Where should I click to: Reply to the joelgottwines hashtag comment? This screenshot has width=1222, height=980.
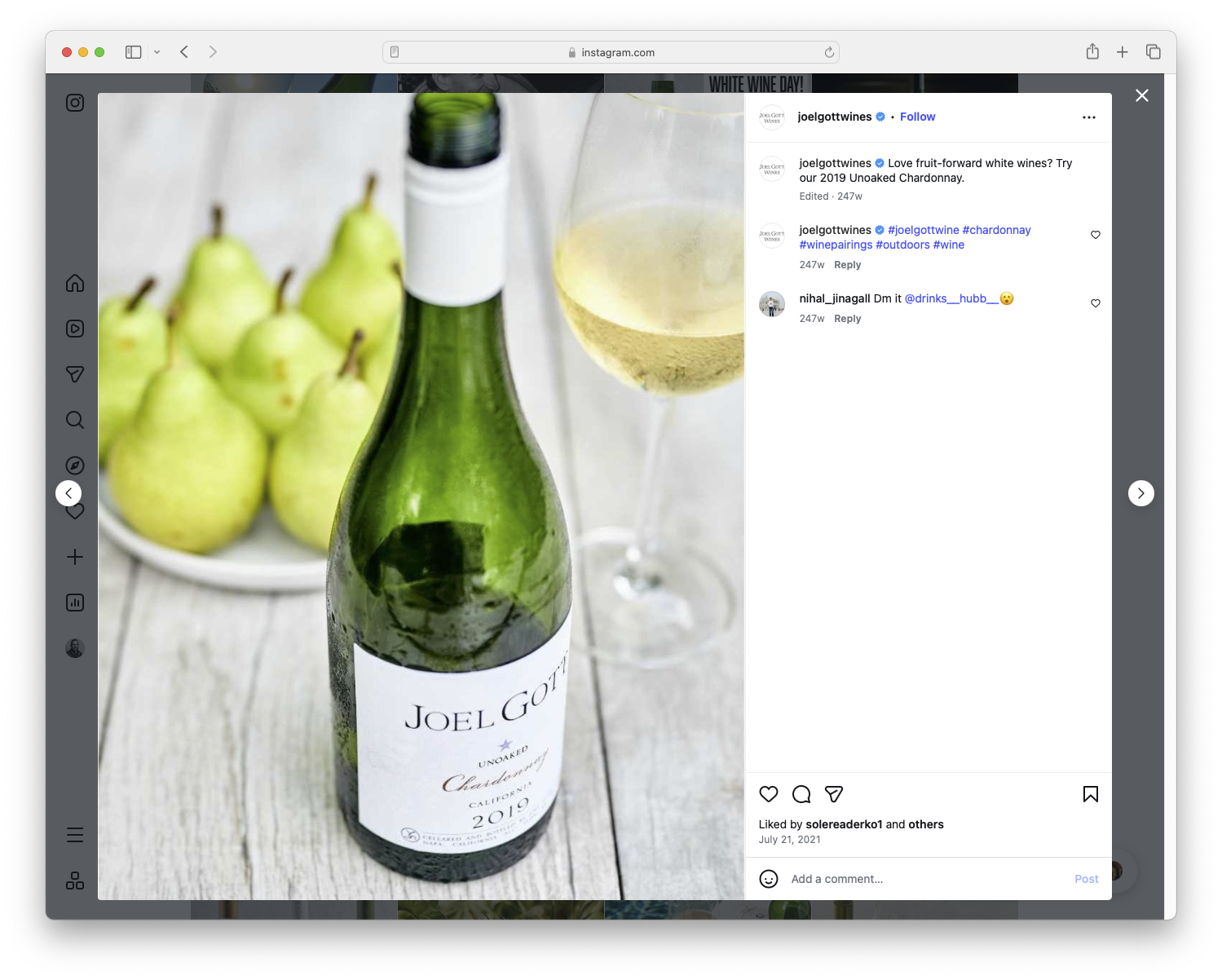pyautogui.click(x=847, y=265)
